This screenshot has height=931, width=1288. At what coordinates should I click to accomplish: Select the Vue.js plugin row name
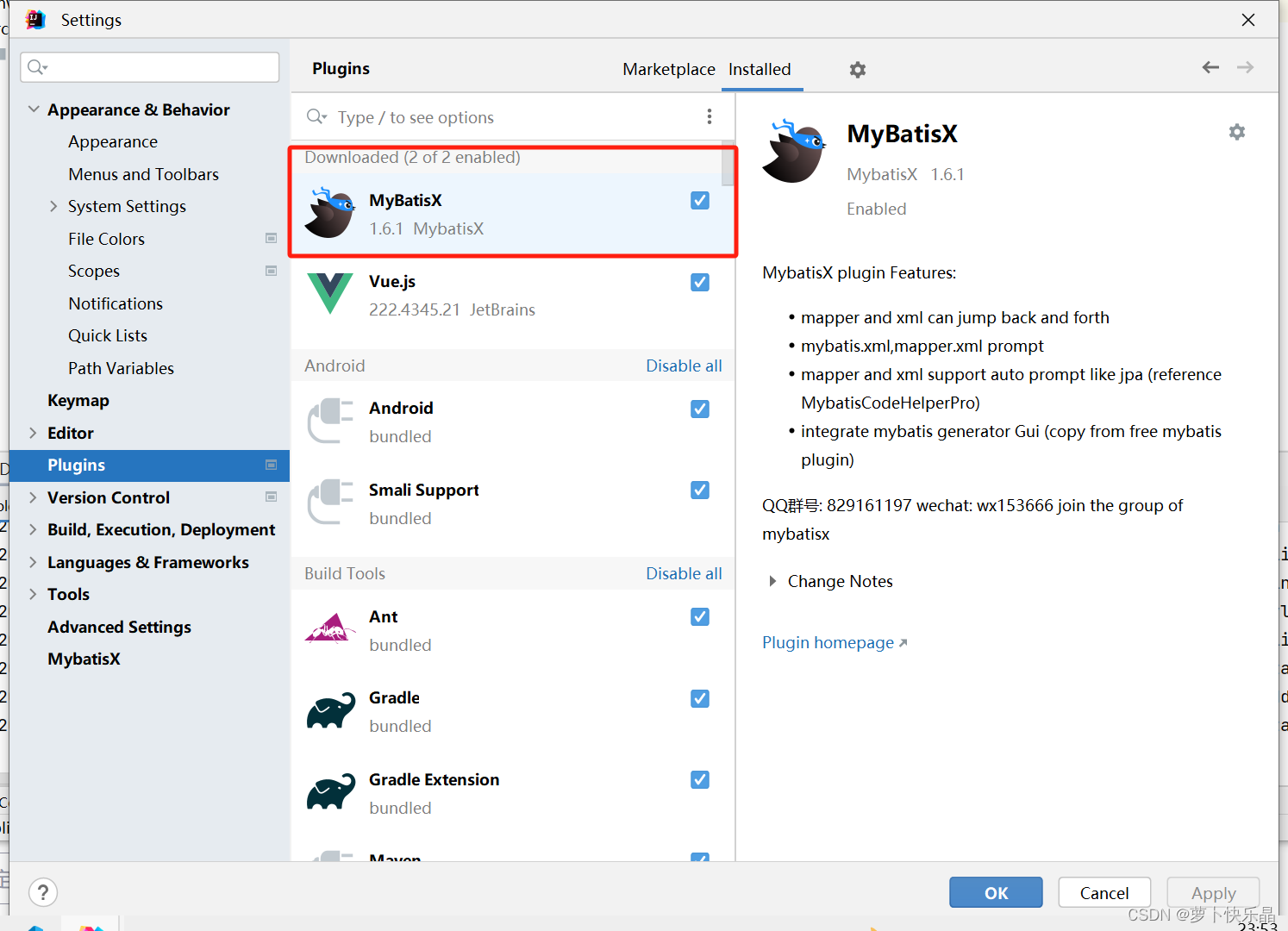[392, 281]
